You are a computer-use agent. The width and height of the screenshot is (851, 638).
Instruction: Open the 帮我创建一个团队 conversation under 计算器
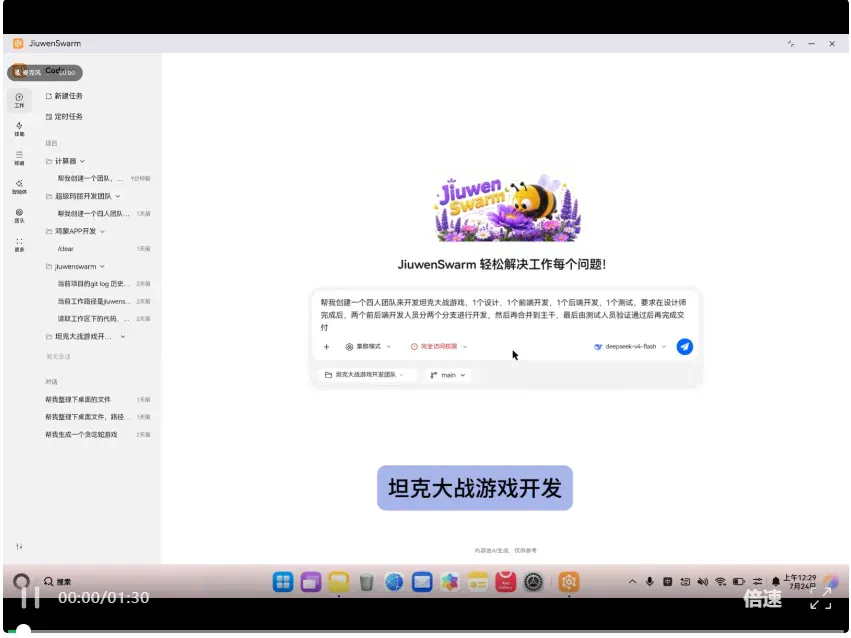(x=103, y=178)
